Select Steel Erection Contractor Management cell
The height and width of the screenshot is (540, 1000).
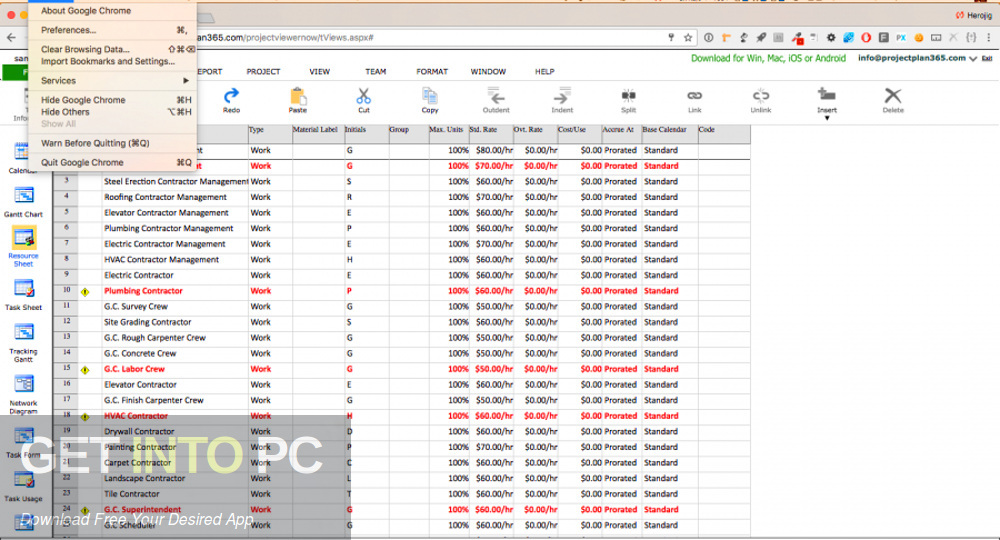[175, 182]
